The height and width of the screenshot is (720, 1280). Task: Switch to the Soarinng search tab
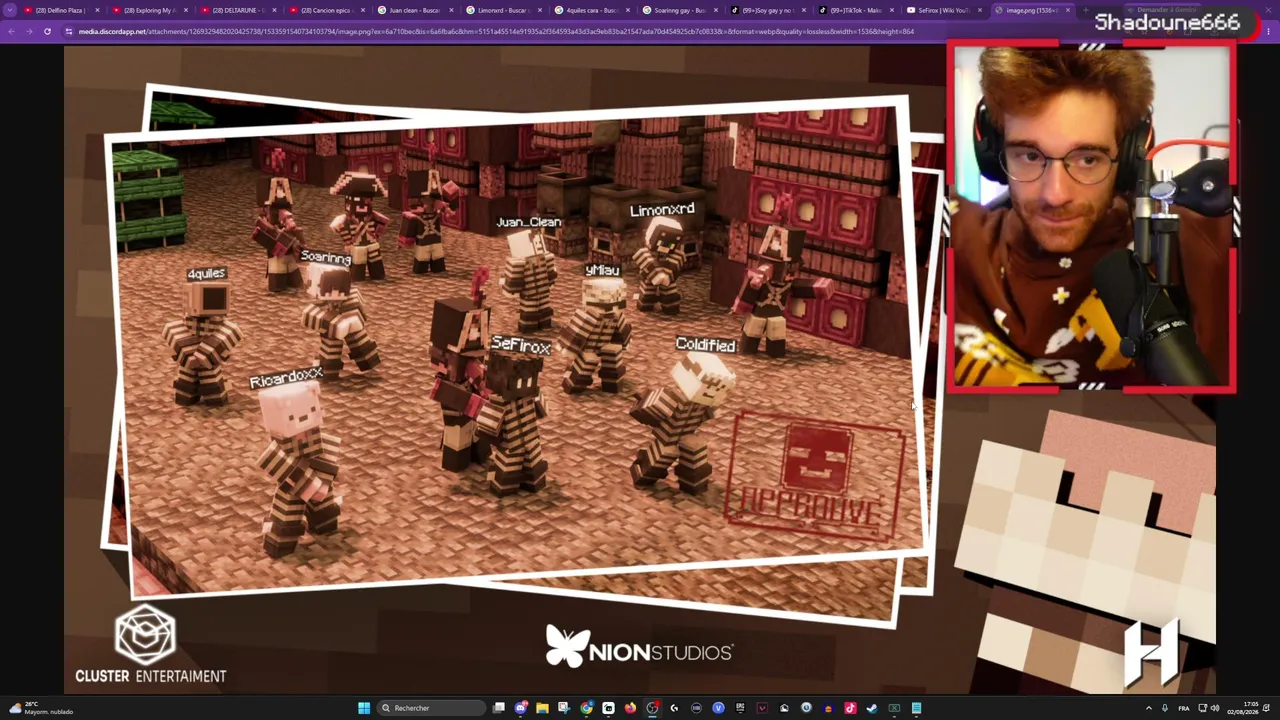679,10
